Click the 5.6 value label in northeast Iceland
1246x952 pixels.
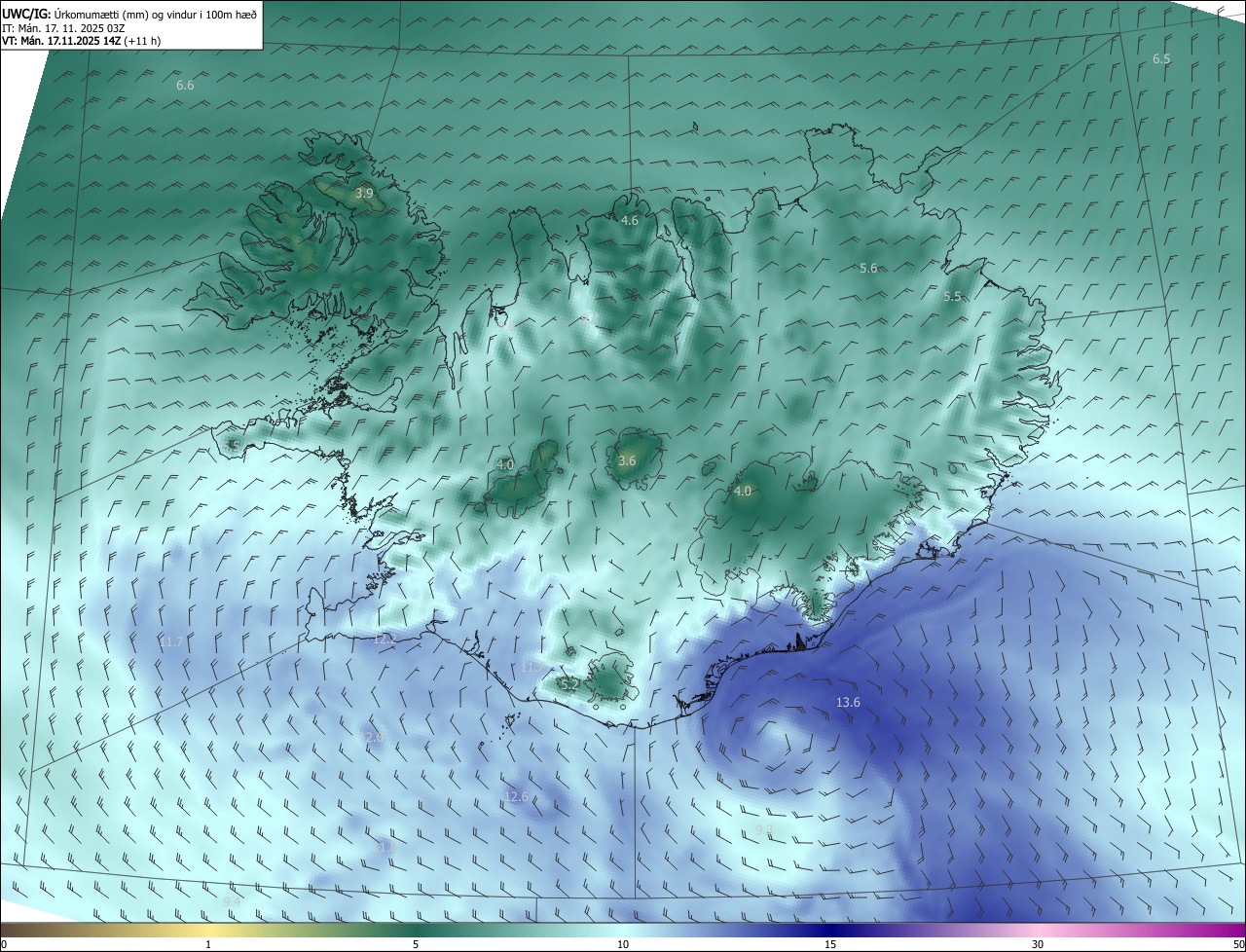click(869, 269)
